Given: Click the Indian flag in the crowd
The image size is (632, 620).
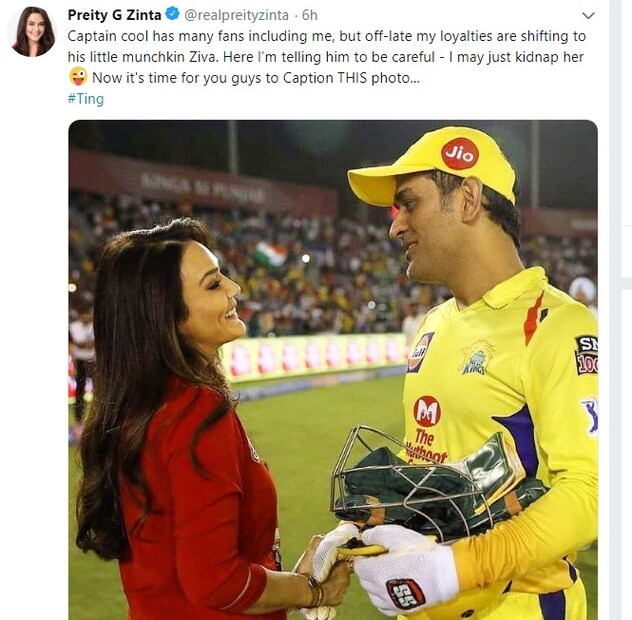Looking at the screenshot, I should [271, 254].
